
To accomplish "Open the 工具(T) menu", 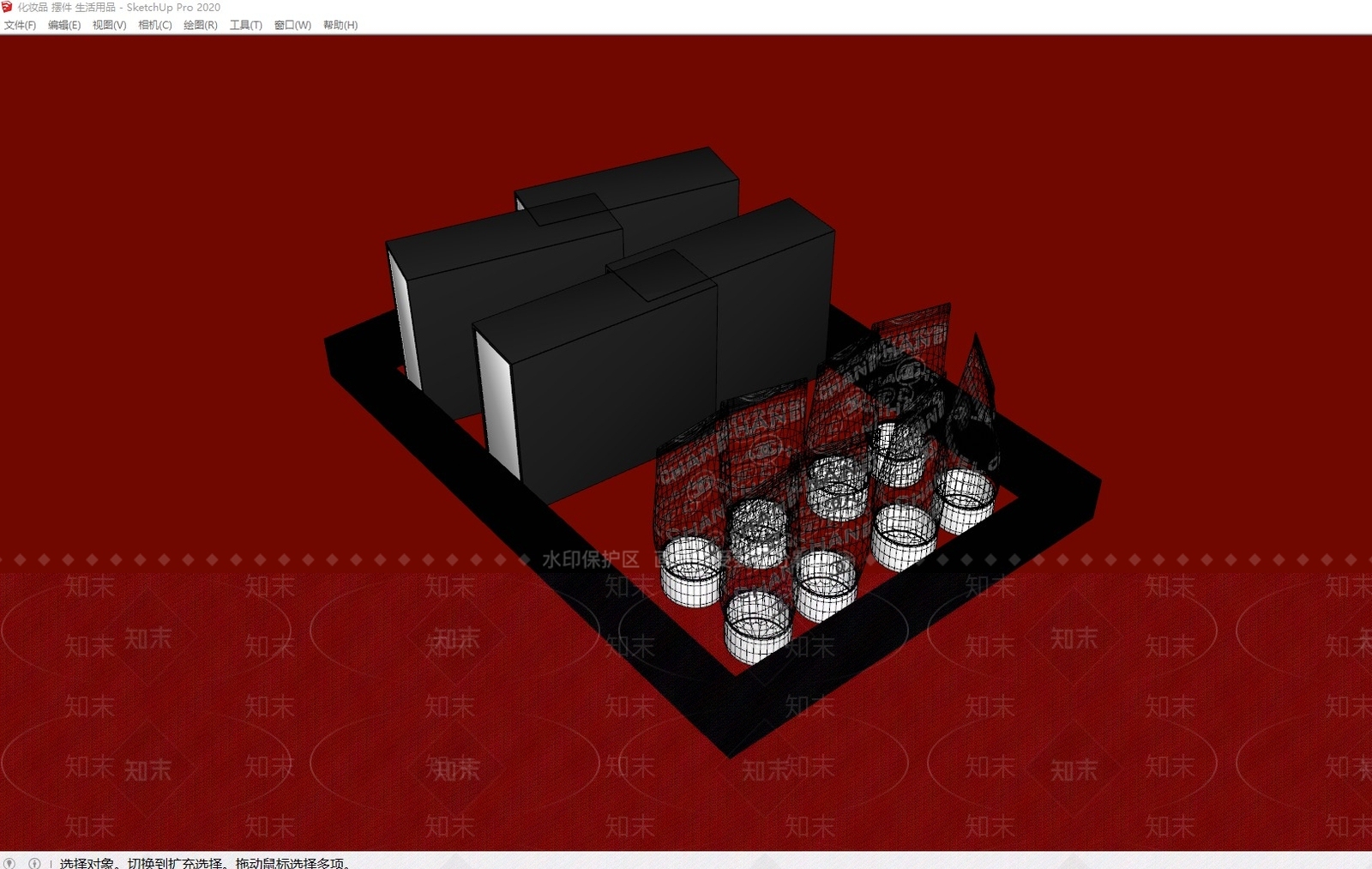I will 245,25.
